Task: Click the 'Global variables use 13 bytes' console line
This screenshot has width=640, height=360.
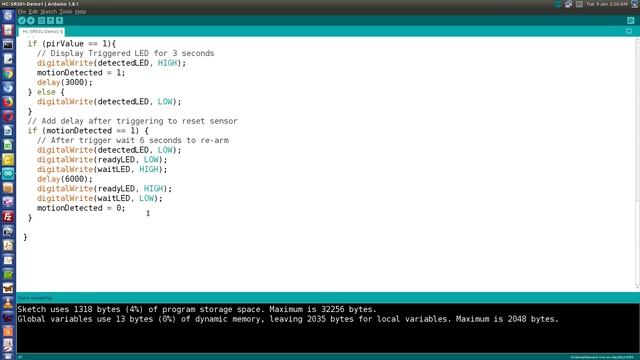Action: 288,319
